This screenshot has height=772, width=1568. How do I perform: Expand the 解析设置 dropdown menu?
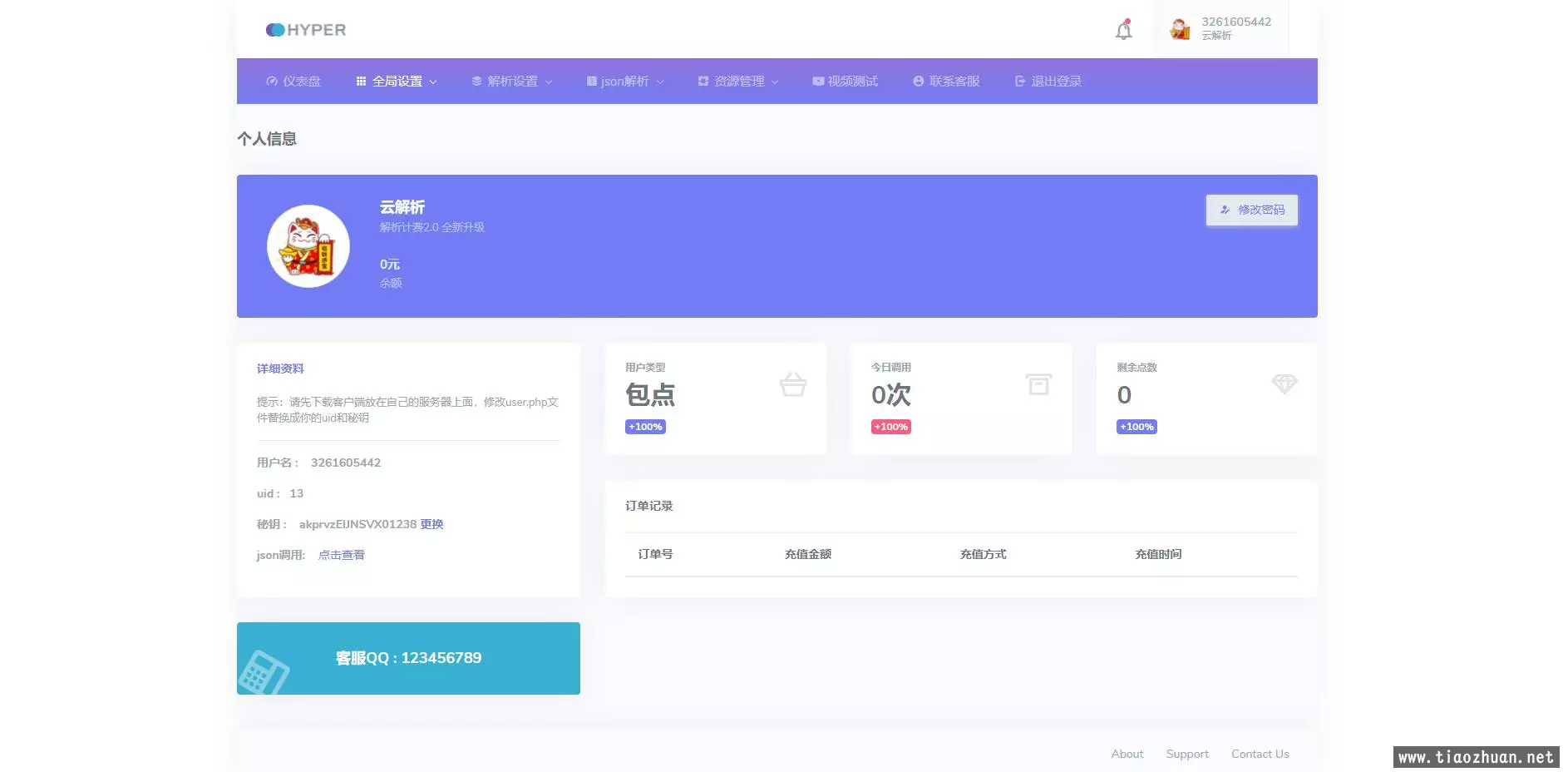(511, 82)
